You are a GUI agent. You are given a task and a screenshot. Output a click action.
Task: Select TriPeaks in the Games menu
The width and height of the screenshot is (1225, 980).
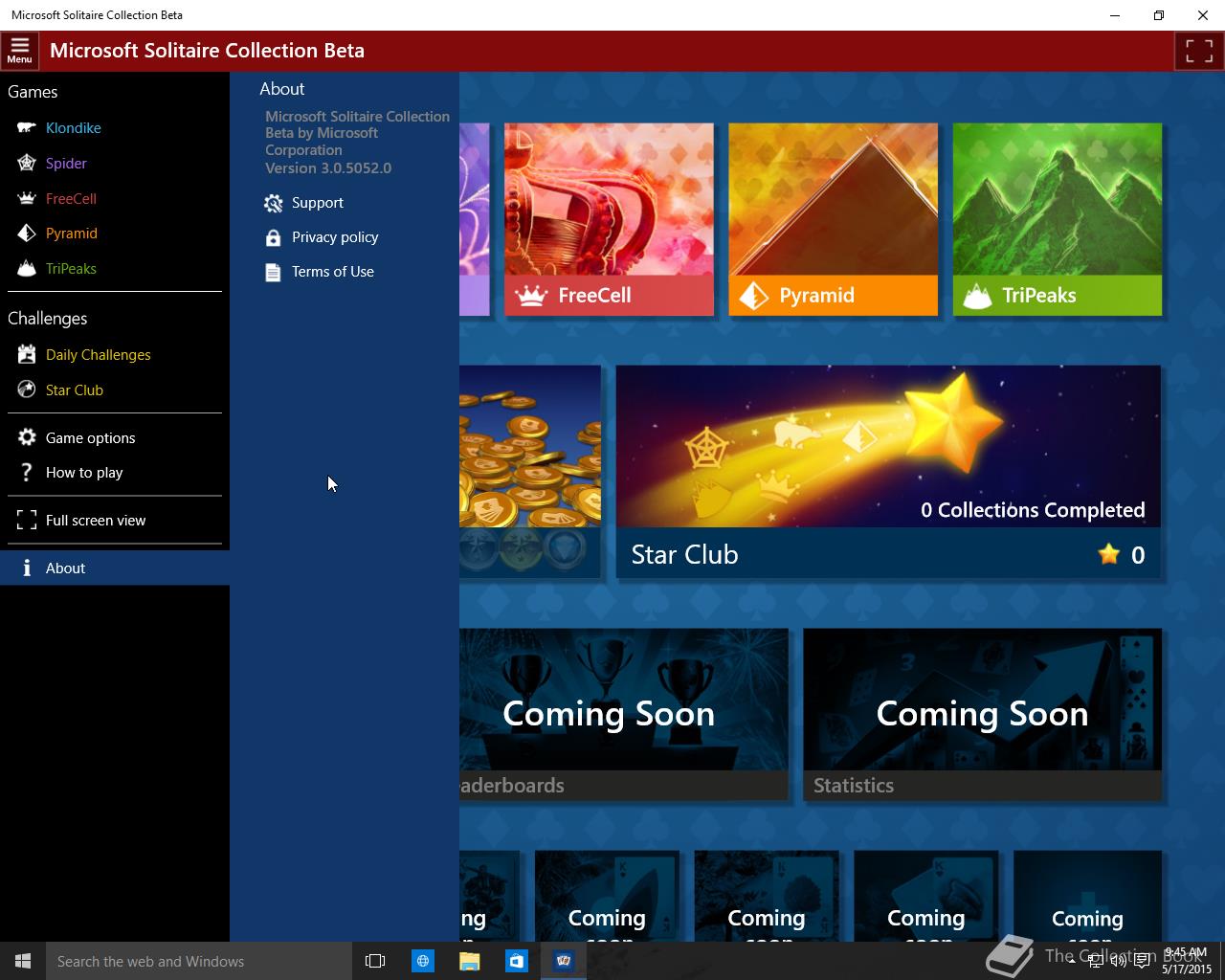point(71,269)
